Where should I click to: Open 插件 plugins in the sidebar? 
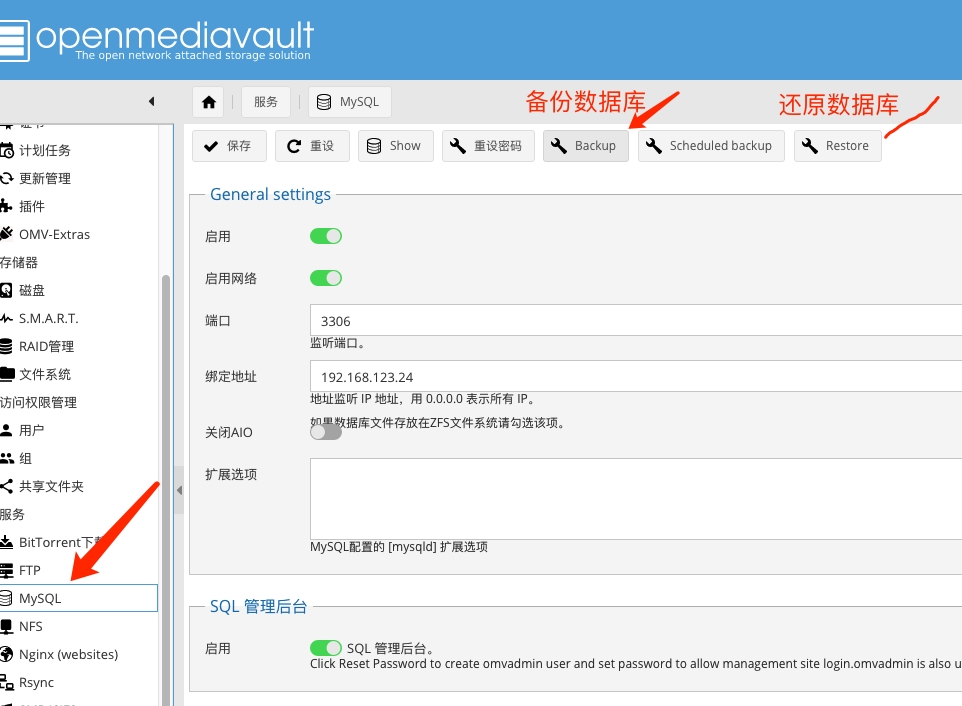click(79, 206)
